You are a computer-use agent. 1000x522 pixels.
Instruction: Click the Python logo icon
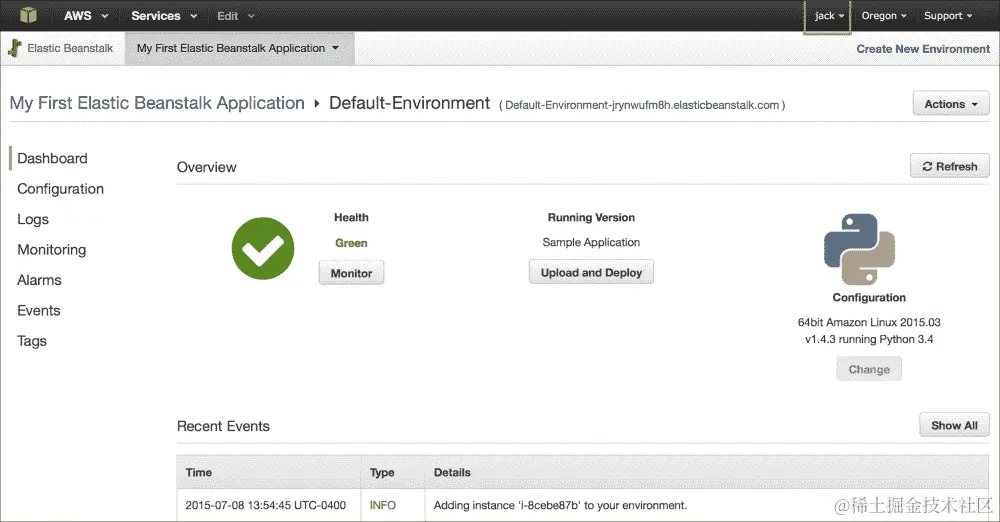coord(859,249)
